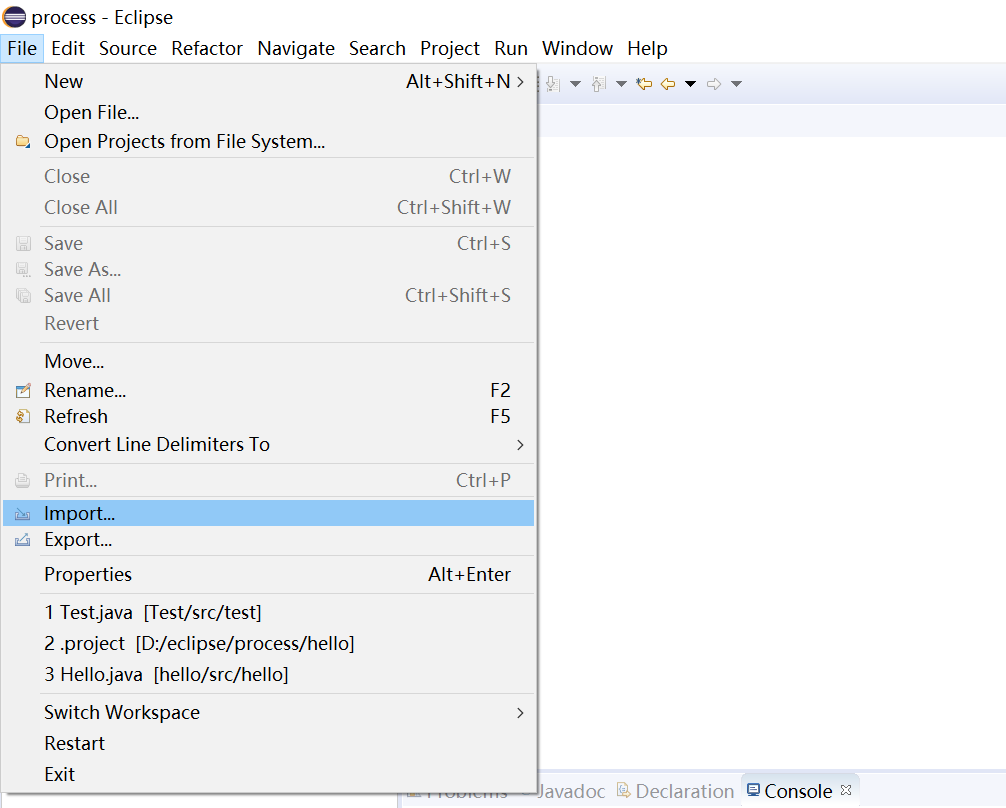Expand the Convert Line Delimiters To arrow
Screen dimensions: 1006x808
(x=520, y=445)
